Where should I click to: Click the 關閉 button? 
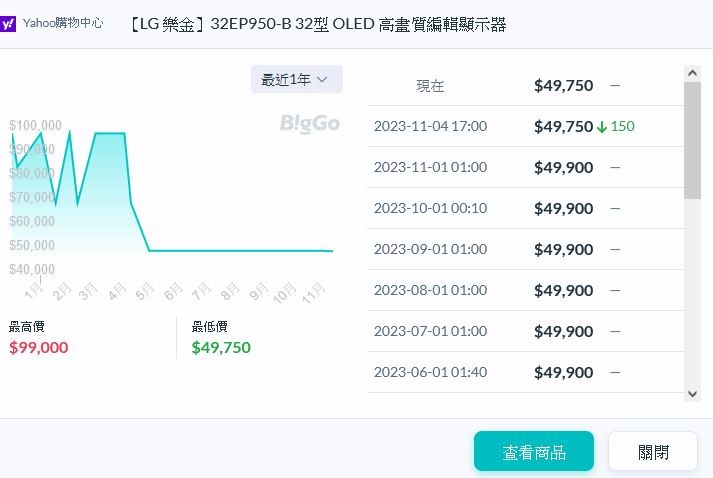[653, 451]
